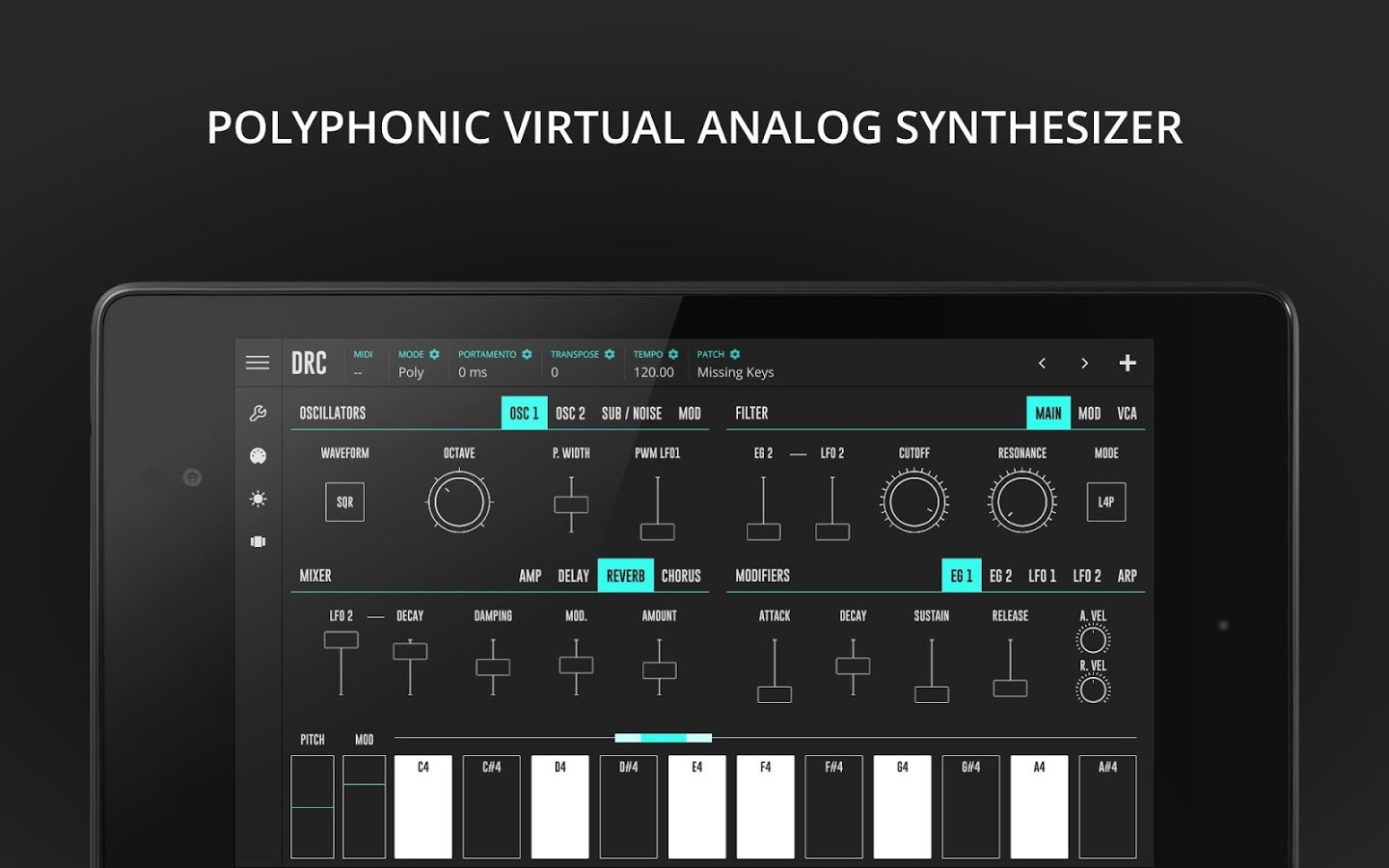Click the RESONANCE knob
The width and height of the screenshot is (1389, 868).
1021,502
